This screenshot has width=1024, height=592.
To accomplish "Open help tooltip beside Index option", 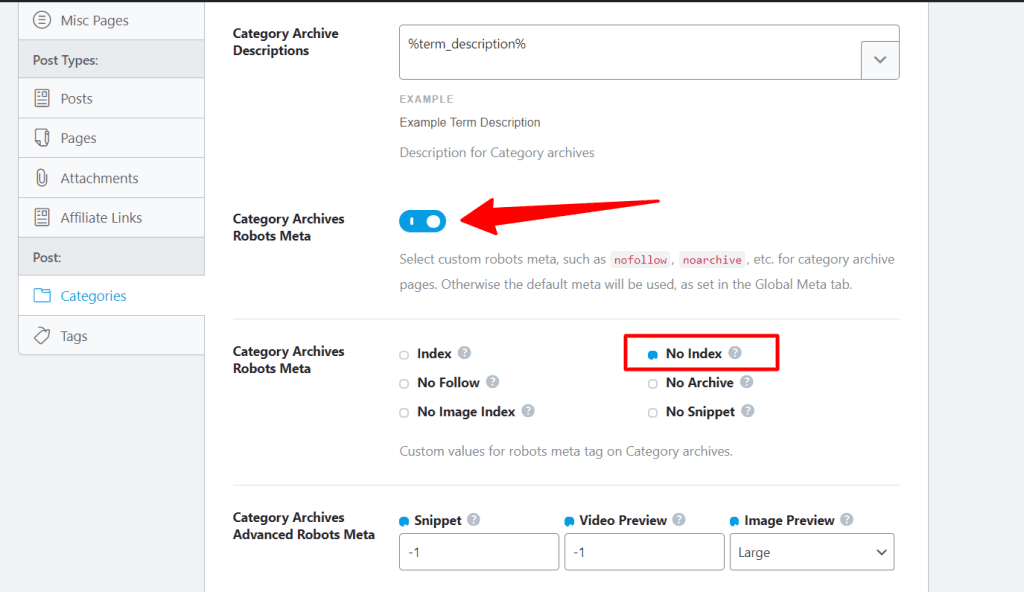I will [x=464, y=353].
